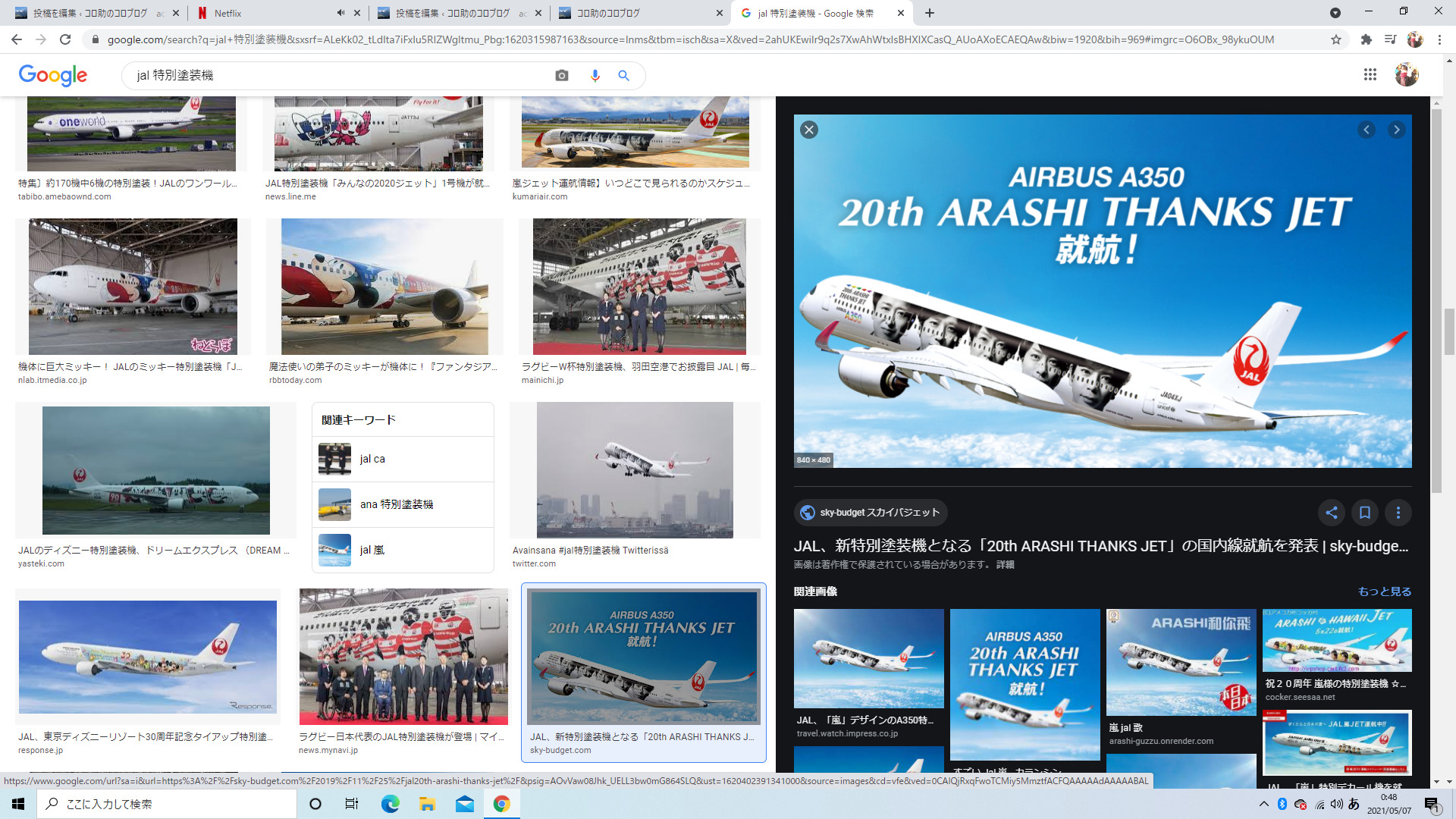Open the tab search dropdown arrow
This screenshot has width=1456, height=819.
click(1335, 13)
